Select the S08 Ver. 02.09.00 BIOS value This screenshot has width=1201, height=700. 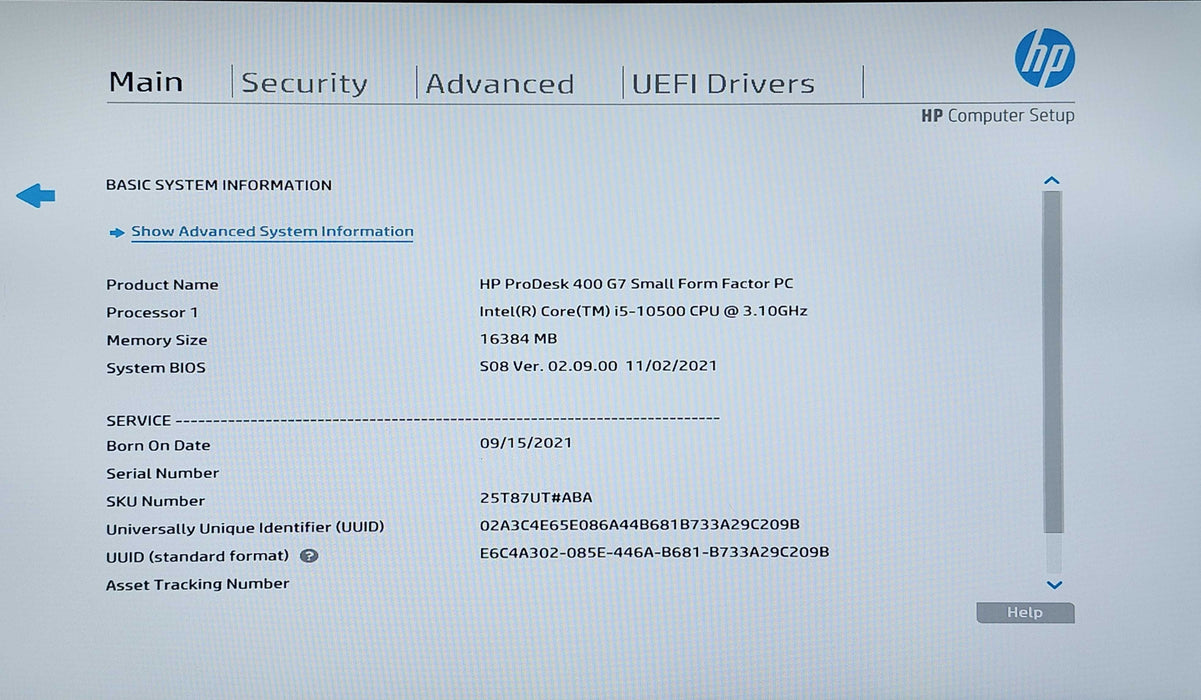598,366
